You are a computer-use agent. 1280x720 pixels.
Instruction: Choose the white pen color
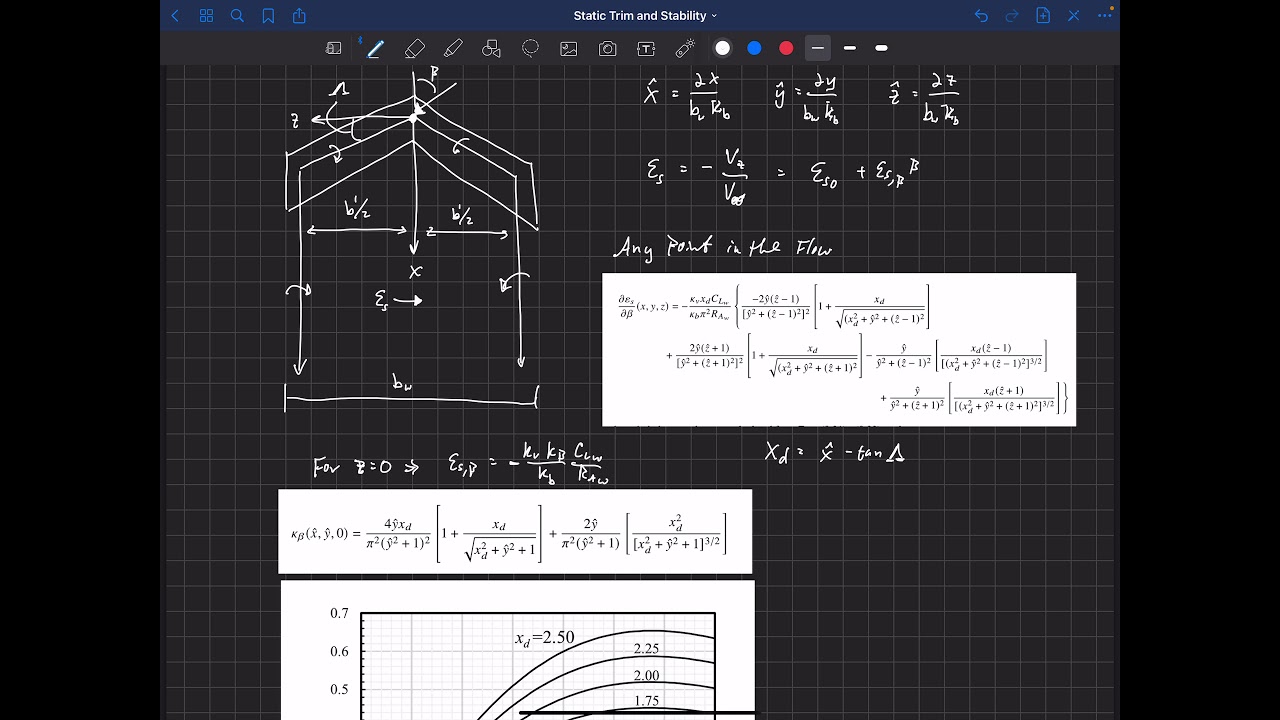pos(723,48)
